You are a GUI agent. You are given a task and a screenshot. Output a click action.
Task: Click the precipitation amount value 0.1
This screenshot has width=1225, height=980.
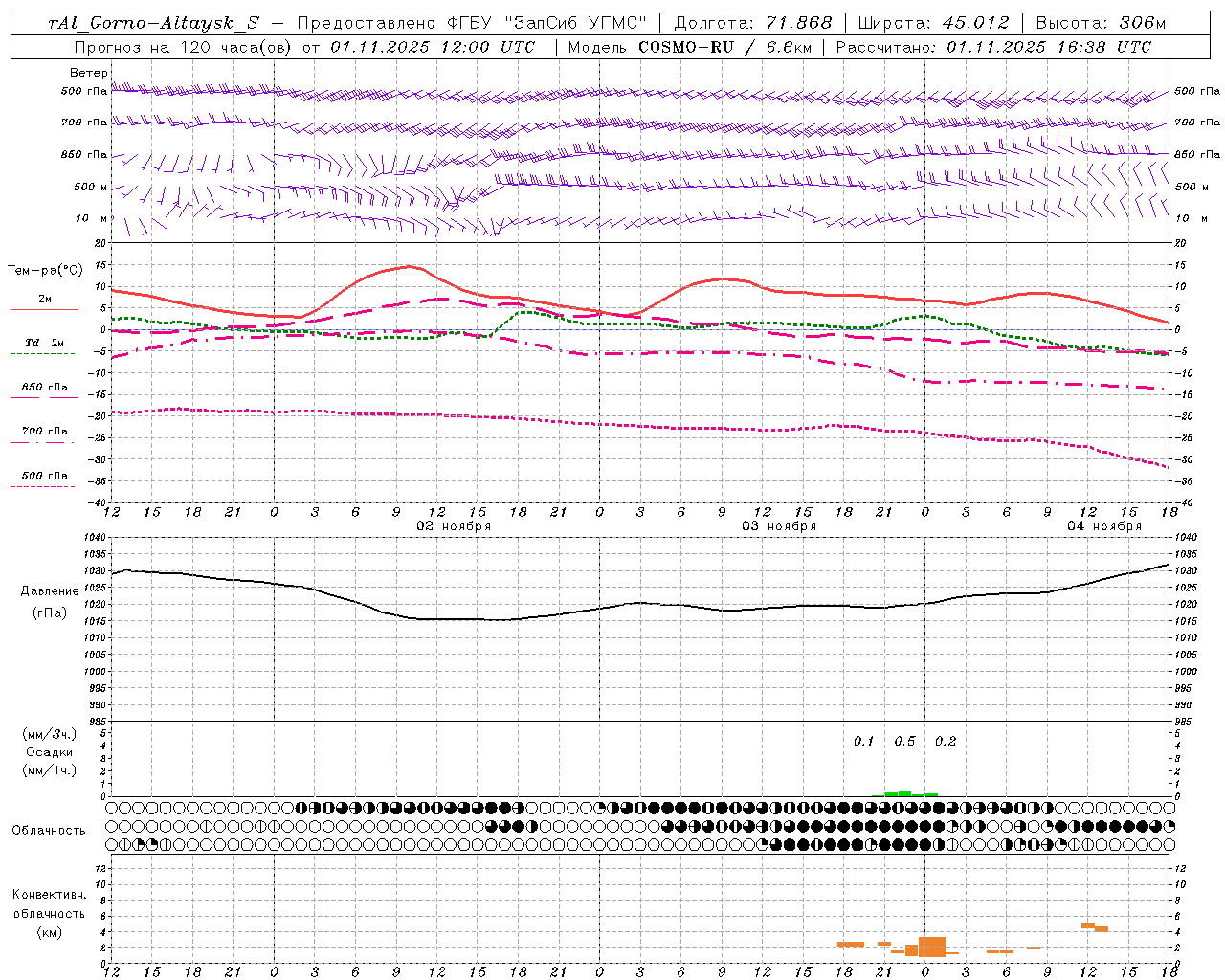click(x=864, y=742)
